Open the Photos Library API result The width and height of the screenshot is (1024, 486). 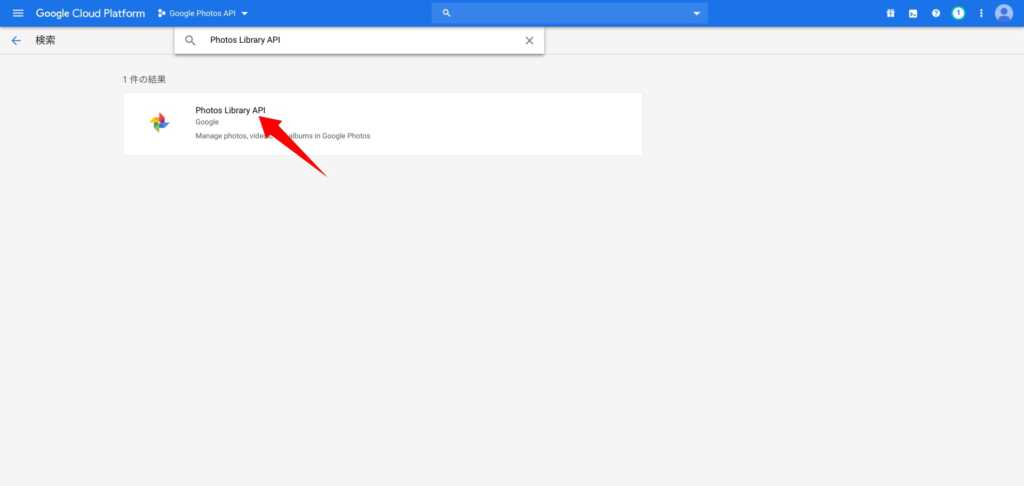[x=230, y=110]
